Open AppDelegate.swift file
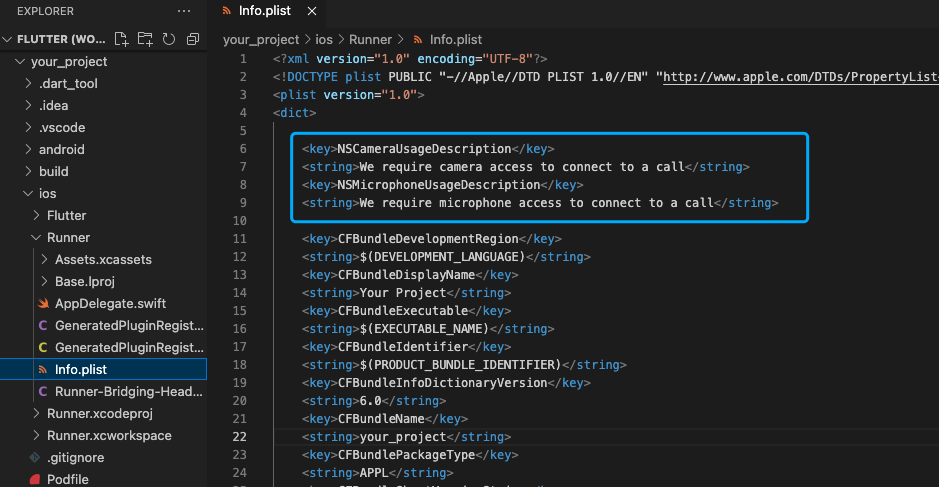 (x=110, y=303)
